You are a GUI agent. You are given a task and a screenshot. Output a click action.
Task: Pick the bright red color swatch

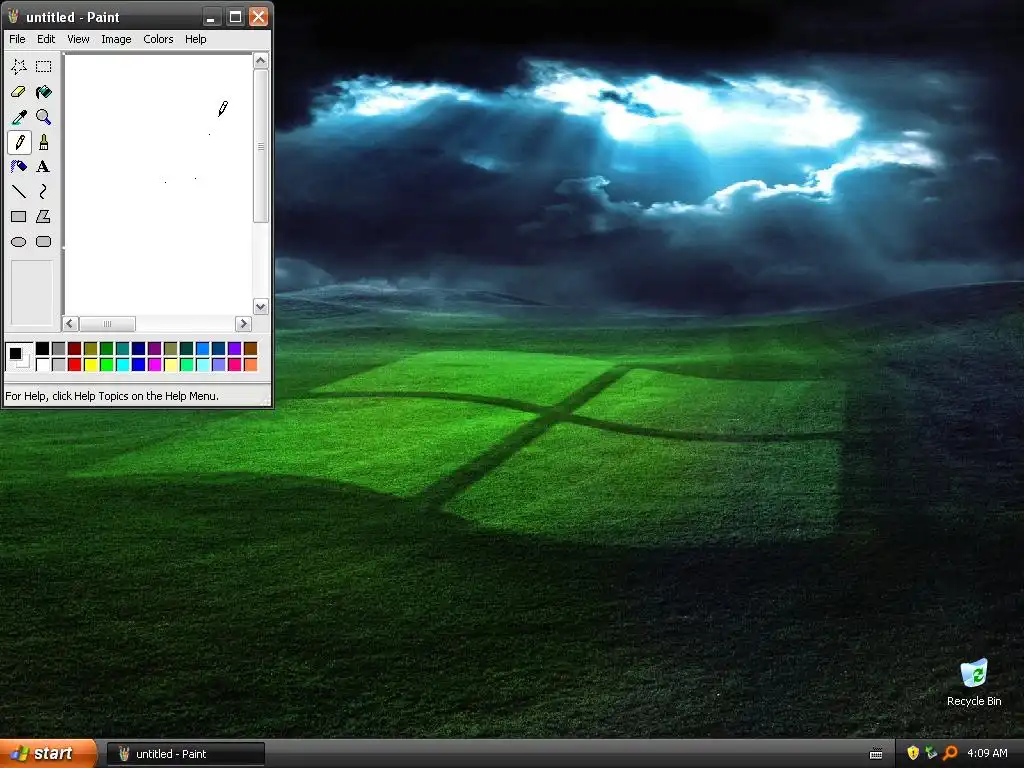(x=74, y=364)
